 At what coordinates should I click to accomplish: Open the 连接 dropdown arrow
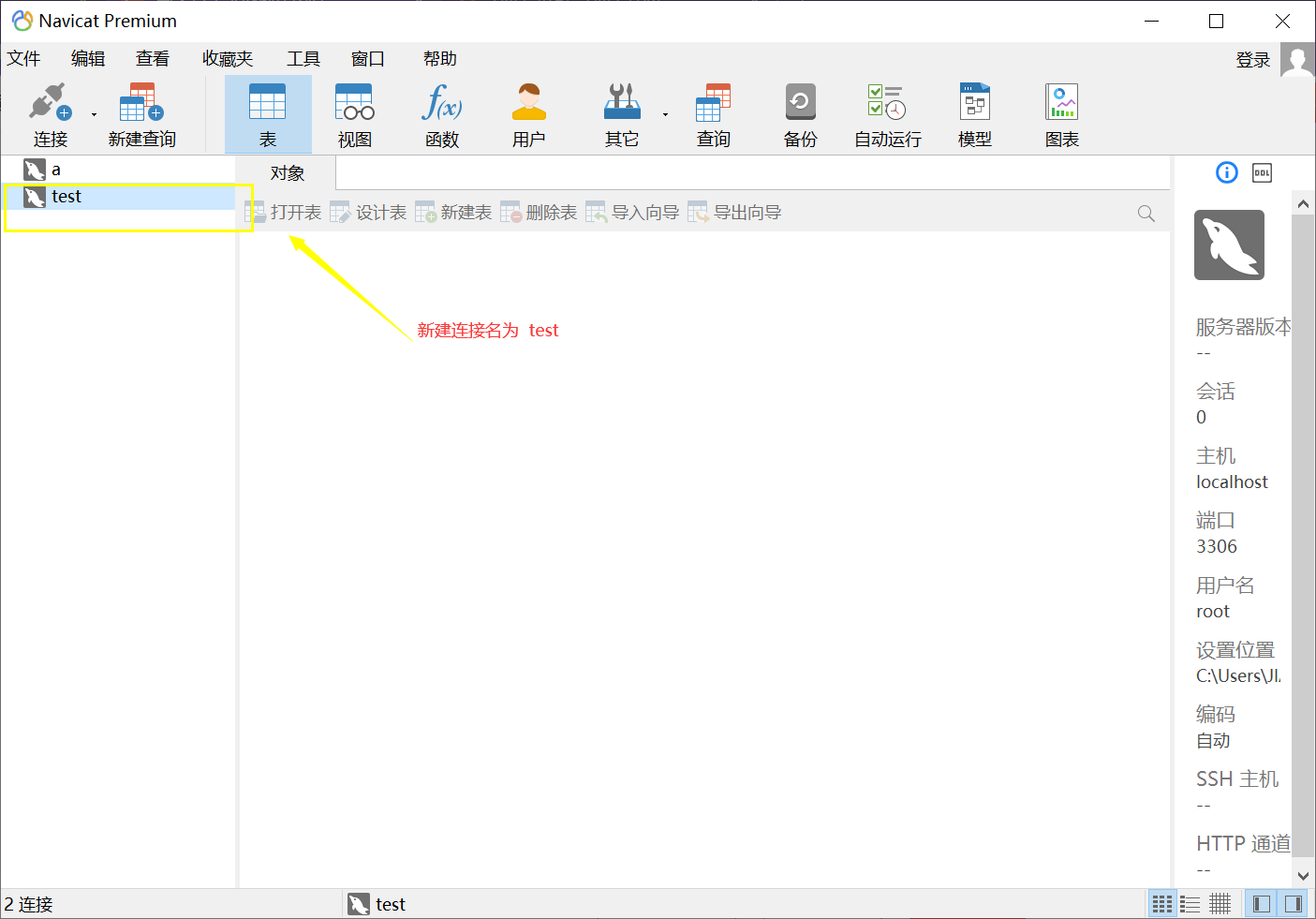(94, 115)
